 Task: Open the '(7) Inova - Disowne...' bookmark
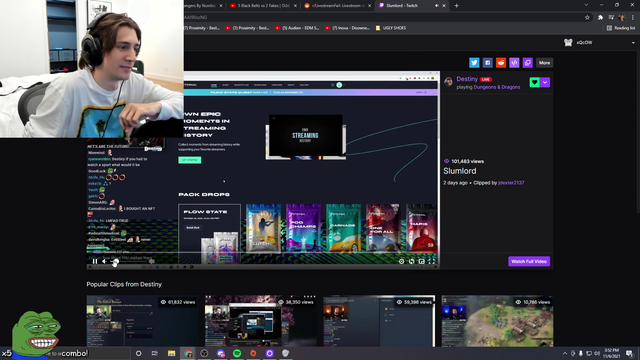coord(347,28)
